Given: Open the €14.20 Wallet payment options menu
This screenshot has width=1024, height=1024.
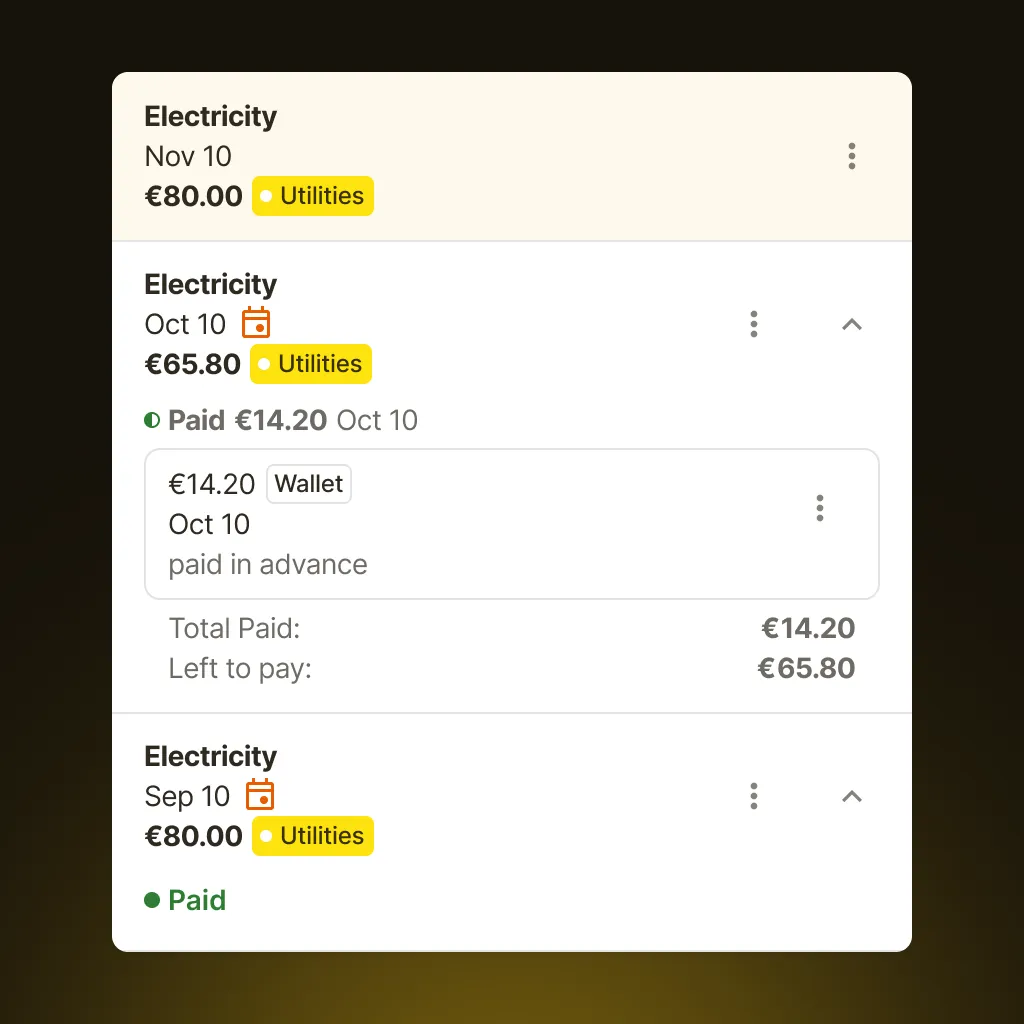Looking at the screenshot, I should click(820, 508).
